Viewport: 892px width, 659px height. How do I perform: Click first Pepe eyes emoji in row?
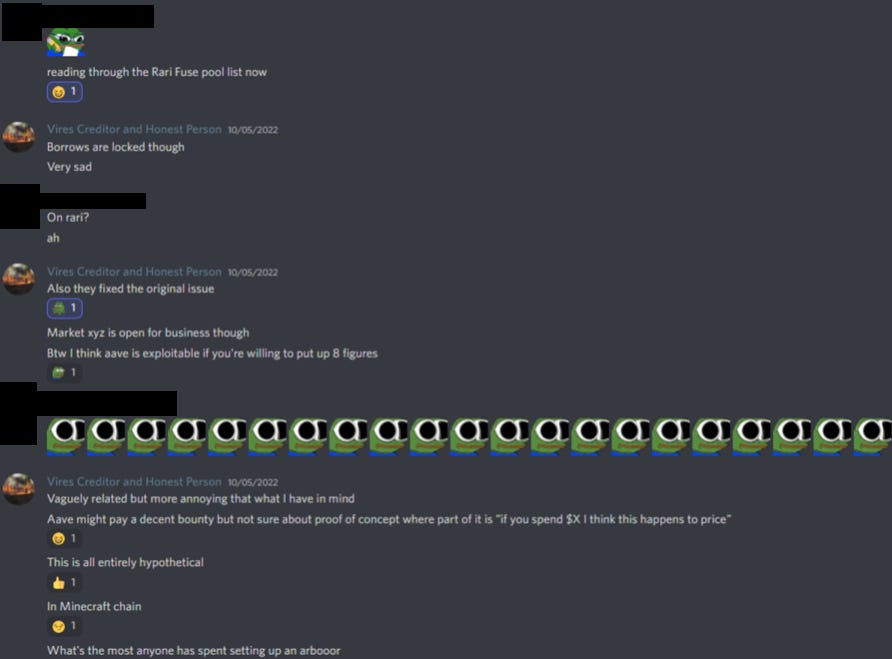click(66, 436)
